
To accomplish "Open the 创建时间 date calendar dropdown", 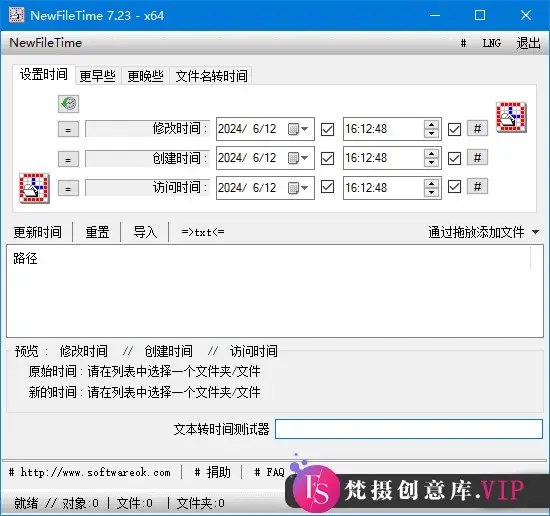I will click(298, 158).
